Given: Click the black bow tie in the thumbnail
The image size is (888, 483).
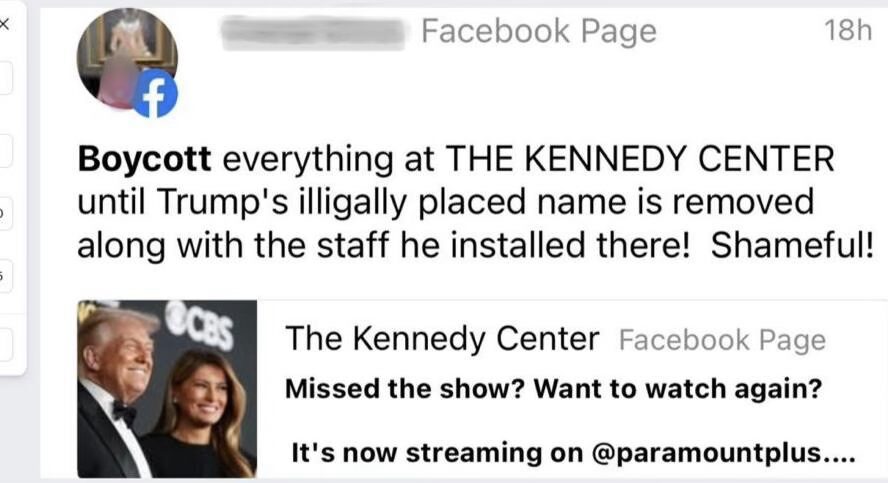Looking at the screenshot, I should coord(124,412).
